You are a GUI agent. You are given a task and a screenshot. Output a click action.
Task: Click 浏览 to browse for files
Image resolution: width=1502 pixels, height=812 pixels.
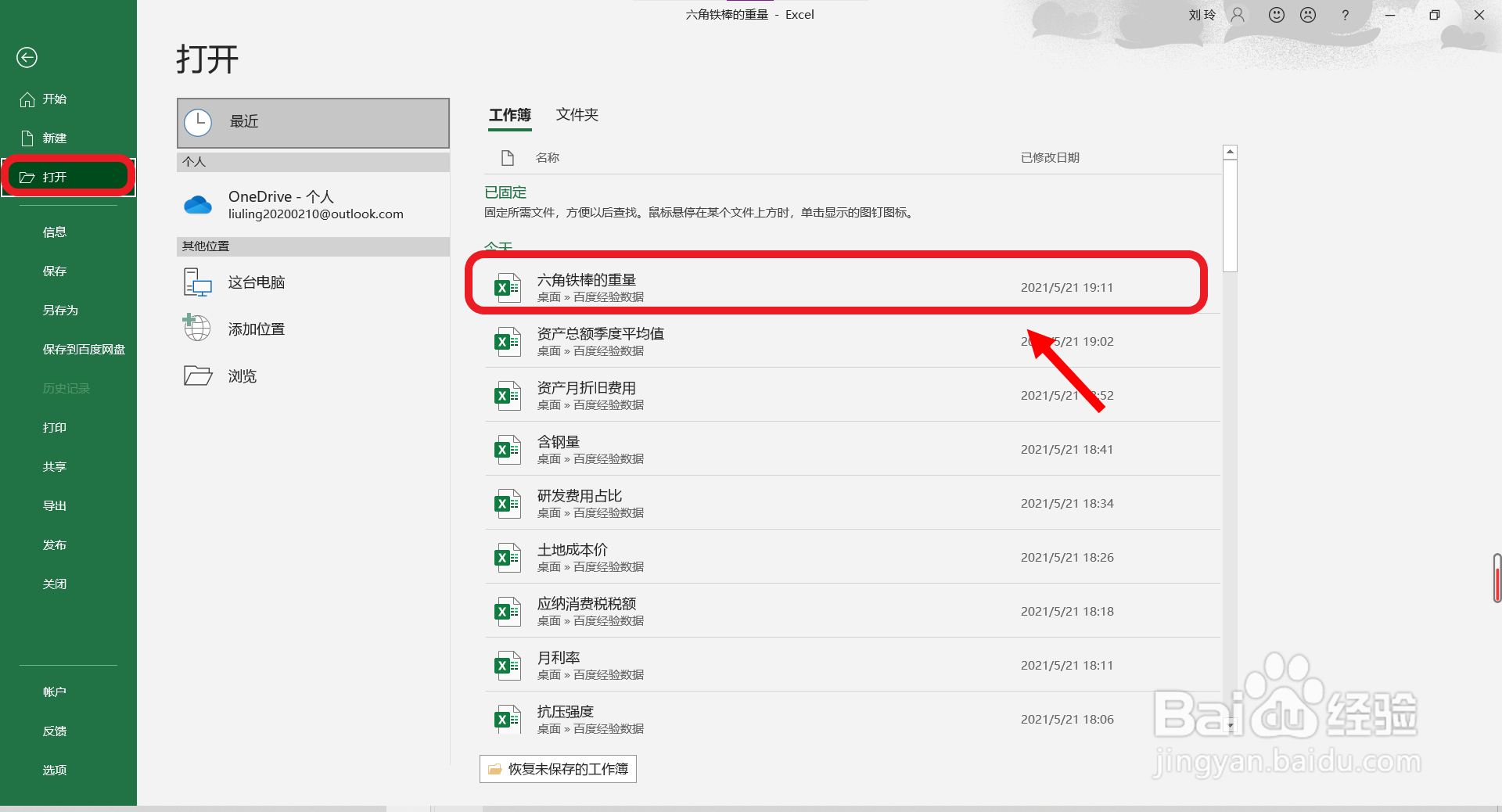click(x=313, y=376)
